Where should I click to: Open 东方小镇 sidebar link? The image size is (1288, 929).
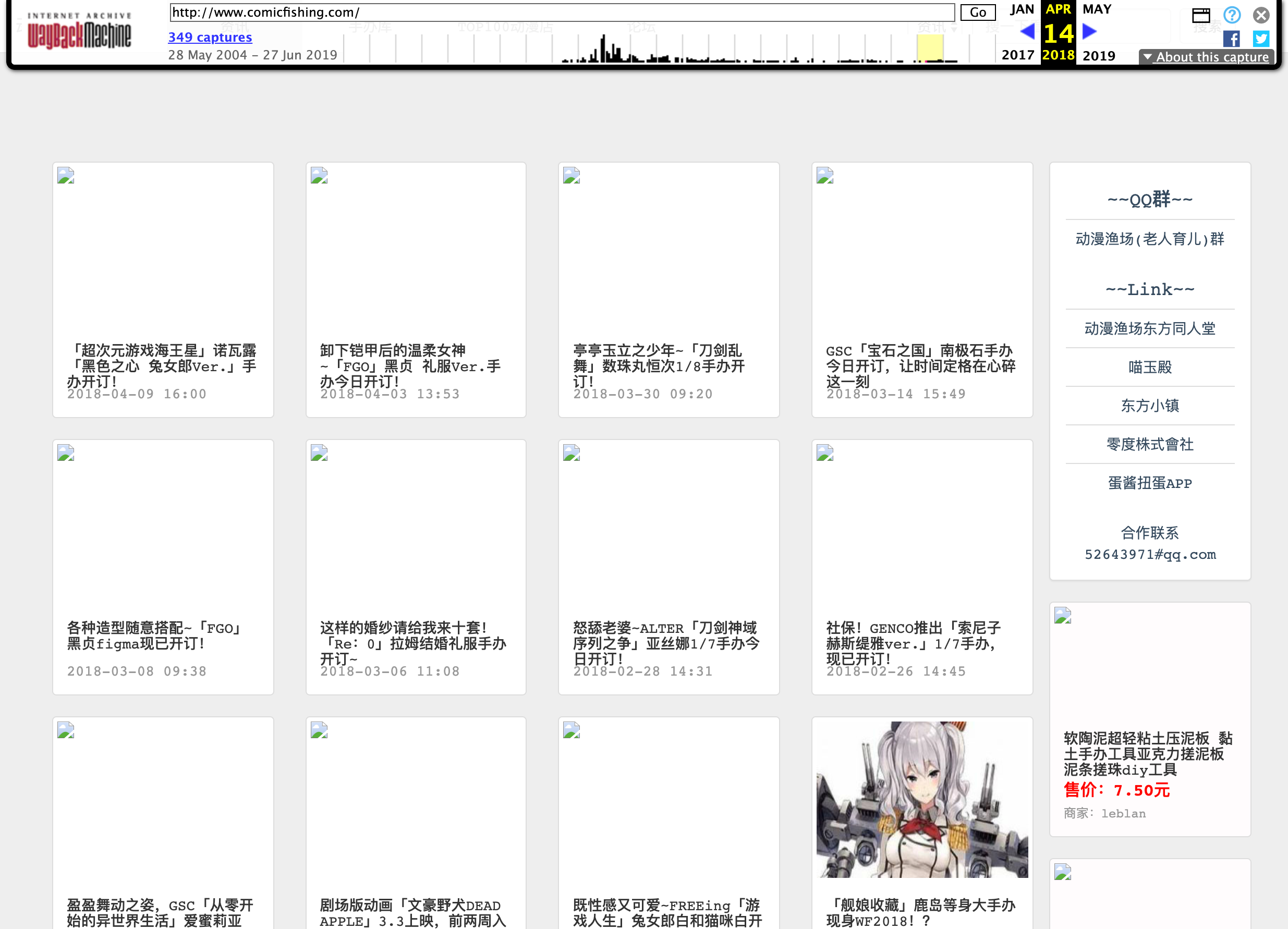click(x=1150, y=406)
